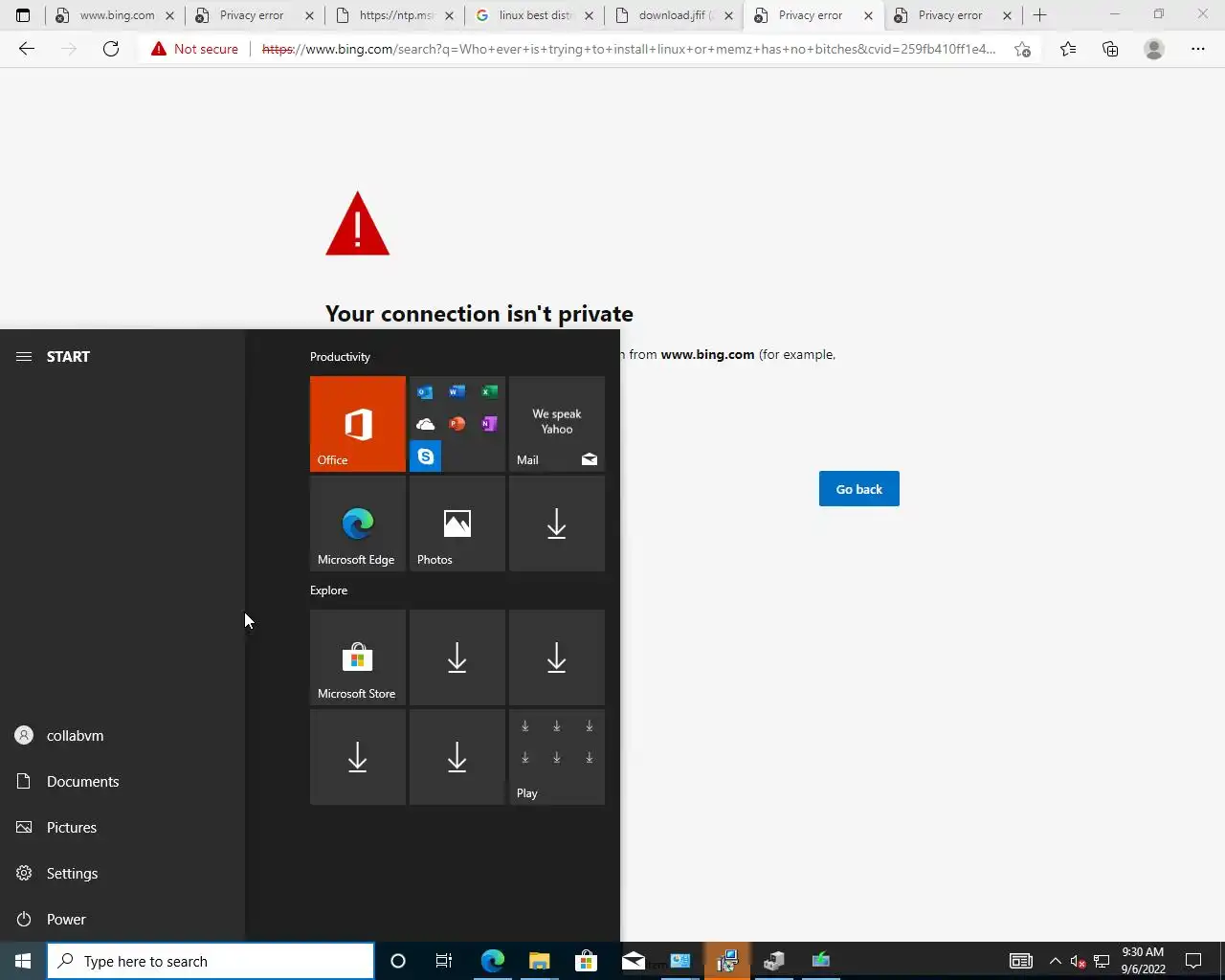Open the Collections icon in toolbar
This screenshot has width=1225, height=980.
click(x=1110, y=49)
